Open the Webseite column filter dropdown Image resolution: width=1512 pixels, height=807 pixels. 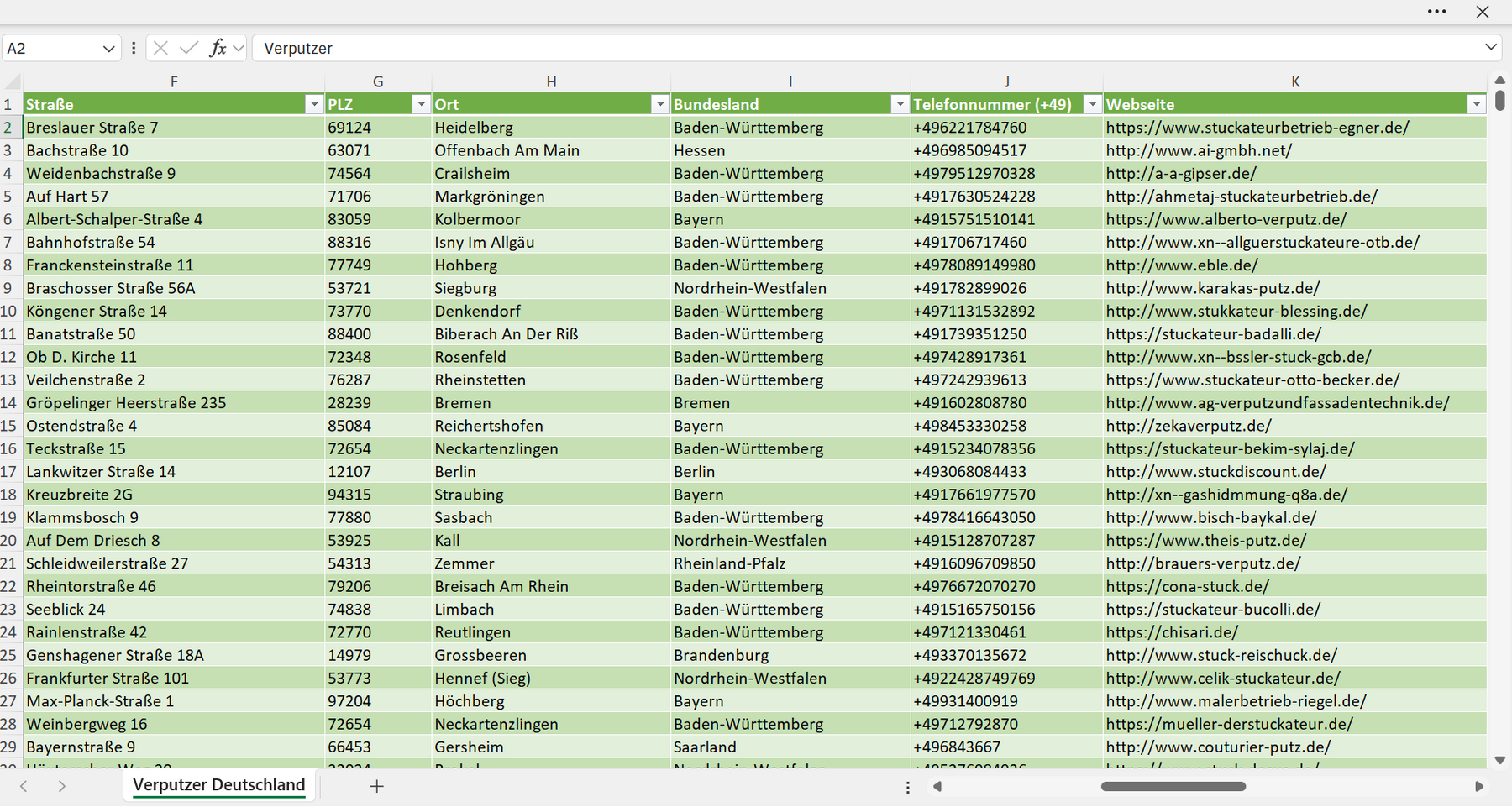[1476, 104]
